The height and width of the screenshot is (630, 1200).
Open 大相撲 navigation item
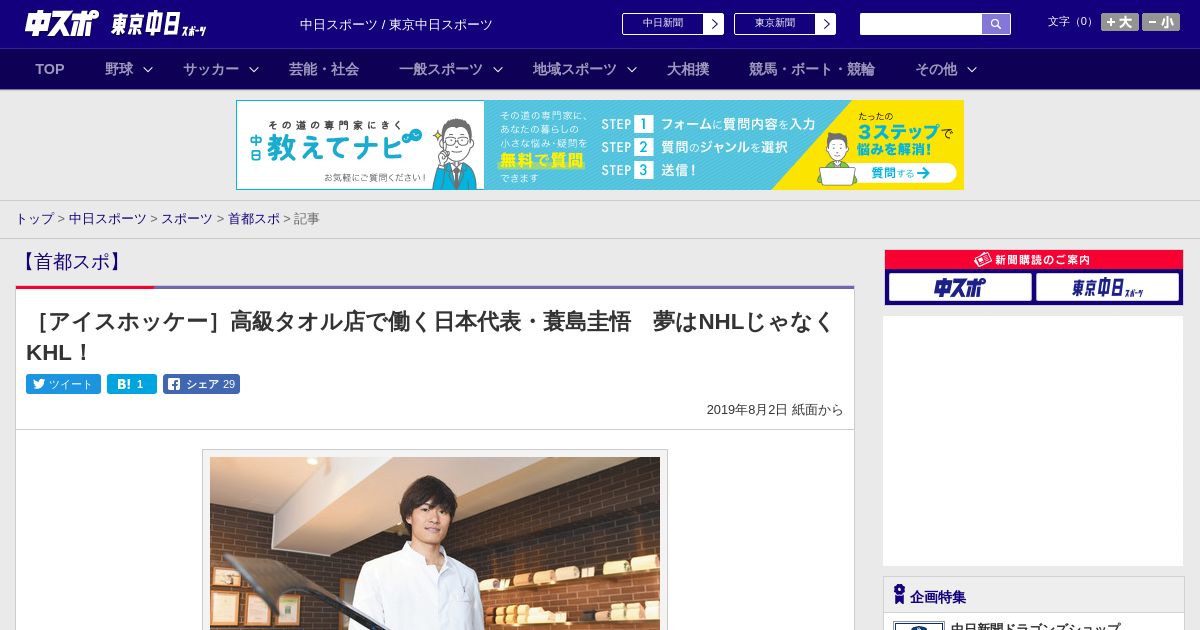point(688,69)
